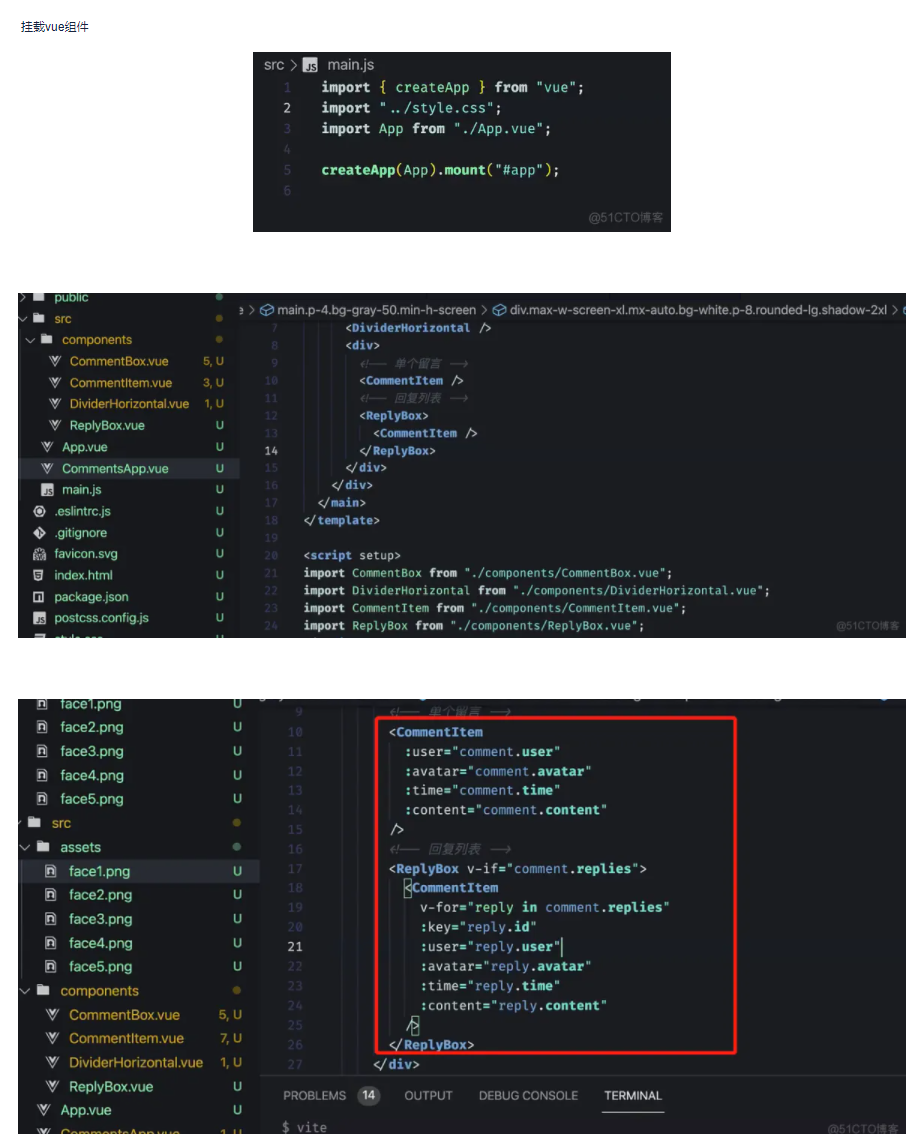
Task: Switch to the TERMINAL tab
Action: (x=632, y=1095)
